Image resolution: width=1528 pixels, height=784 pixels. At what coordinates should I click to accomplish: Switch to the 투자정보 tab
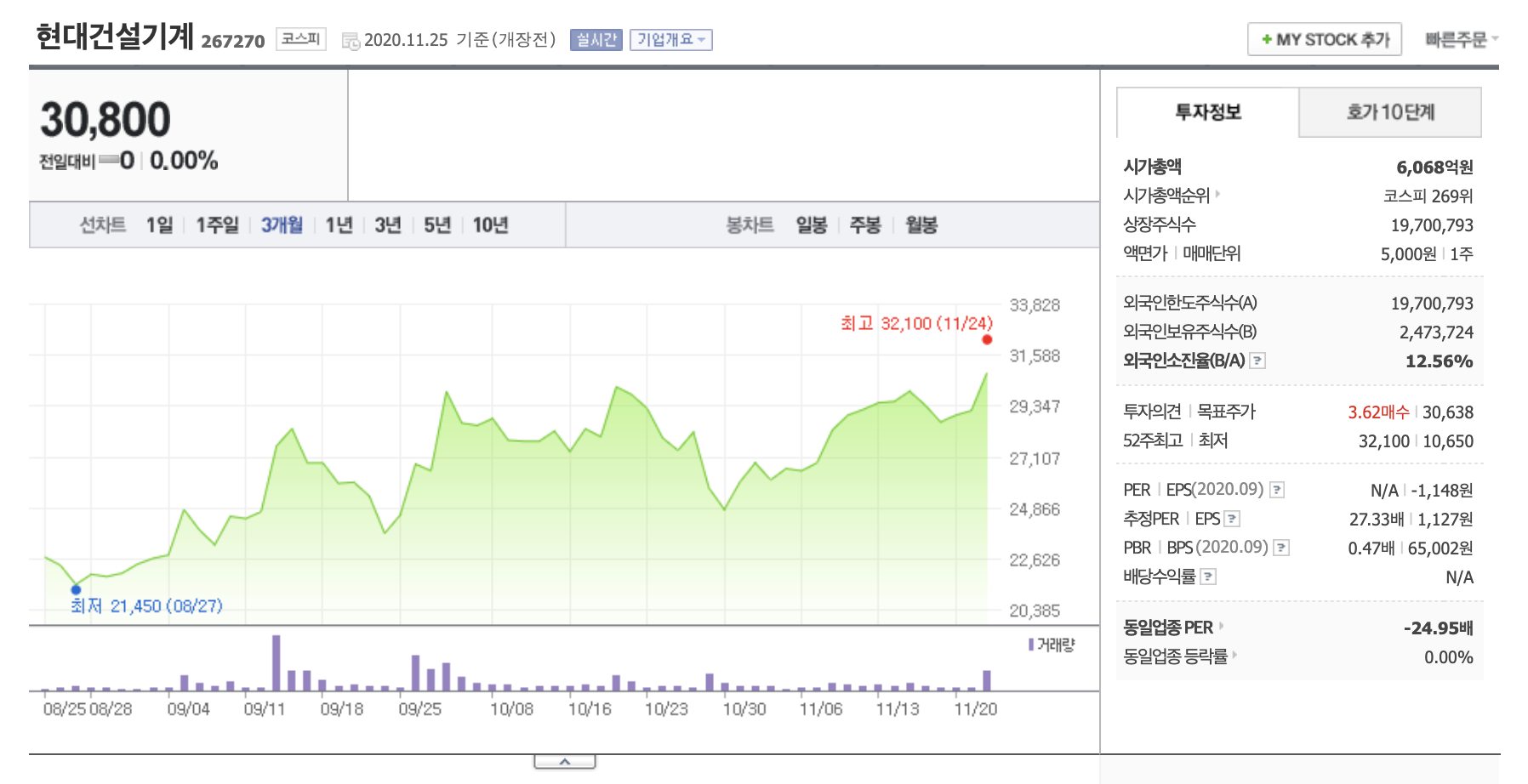pos(1208,112)
